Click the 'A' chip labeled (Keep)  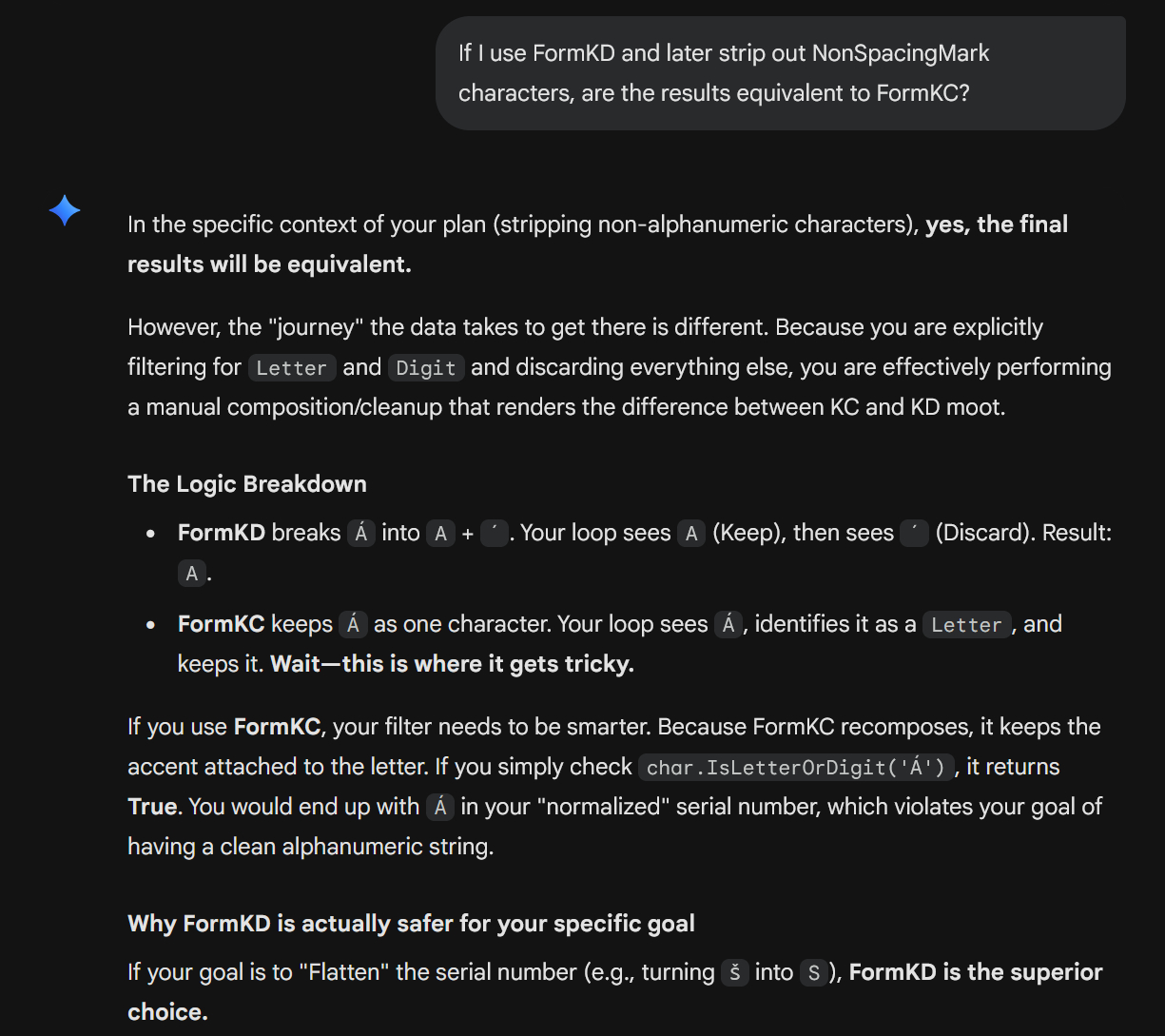point(691,534)
